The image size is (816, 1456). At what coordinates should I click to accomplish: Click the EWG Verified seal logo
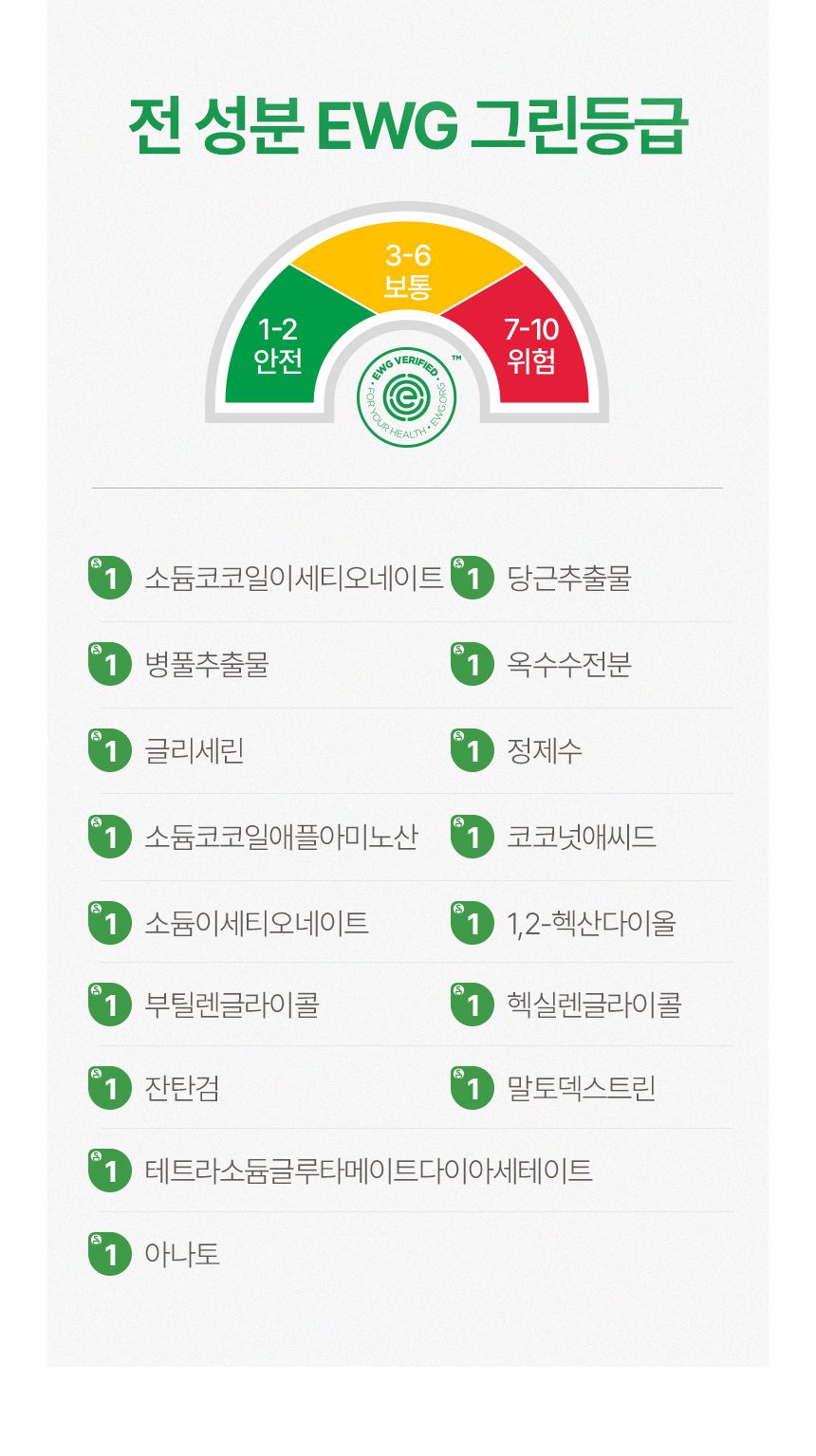coord(407,396)
